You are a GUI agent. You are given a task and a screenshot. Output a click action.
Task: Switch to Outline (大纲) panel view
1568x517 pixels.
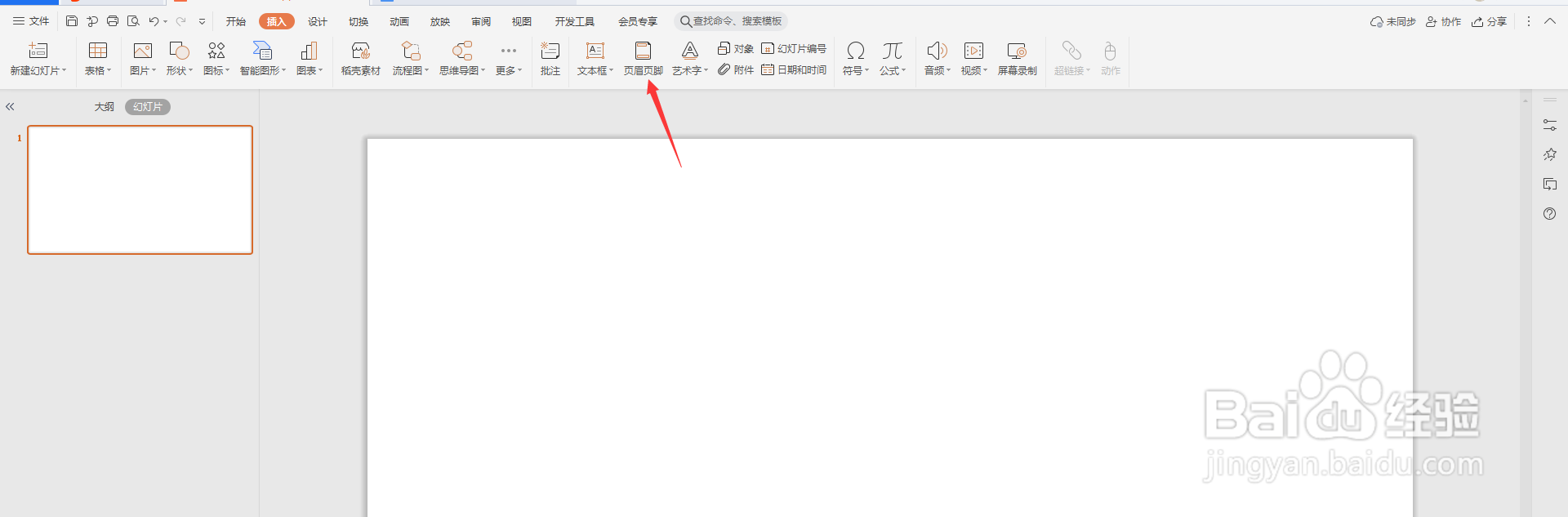pyautogui.click(x=105, y=107)
